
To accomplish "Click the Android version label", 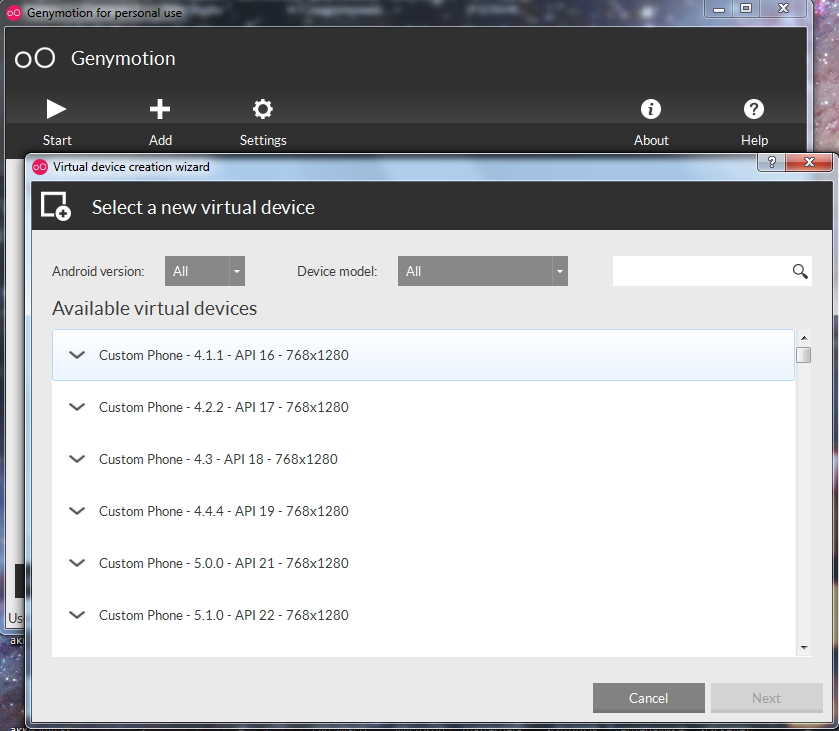I will pyautogui.click(x=98, y=271).
